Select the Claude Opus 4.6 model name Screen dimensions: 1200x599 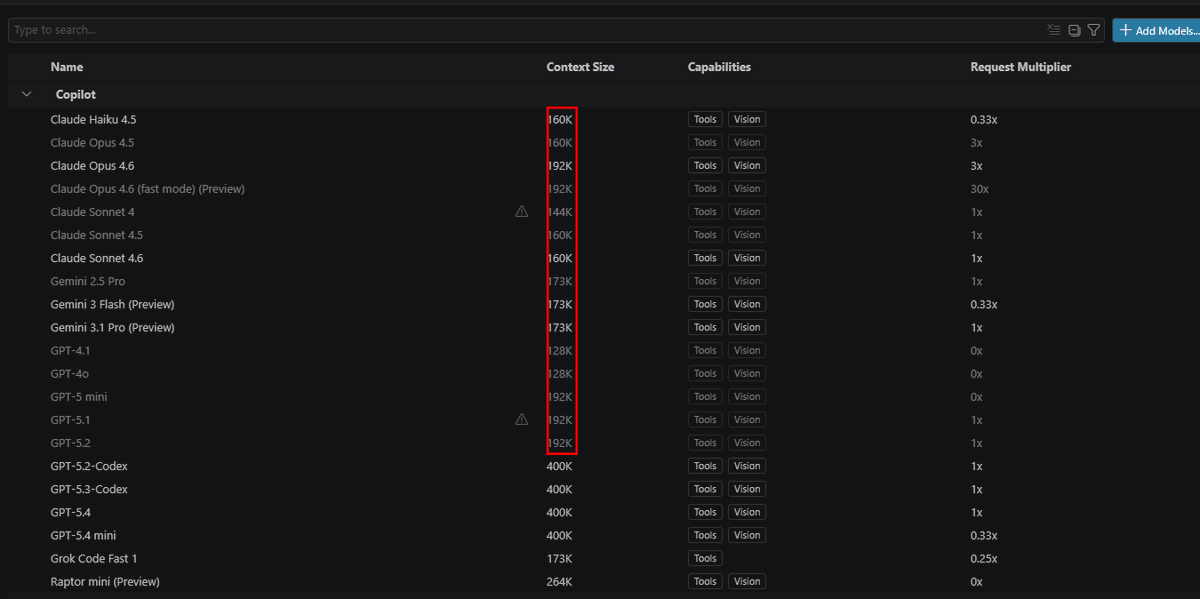point(92,166)
